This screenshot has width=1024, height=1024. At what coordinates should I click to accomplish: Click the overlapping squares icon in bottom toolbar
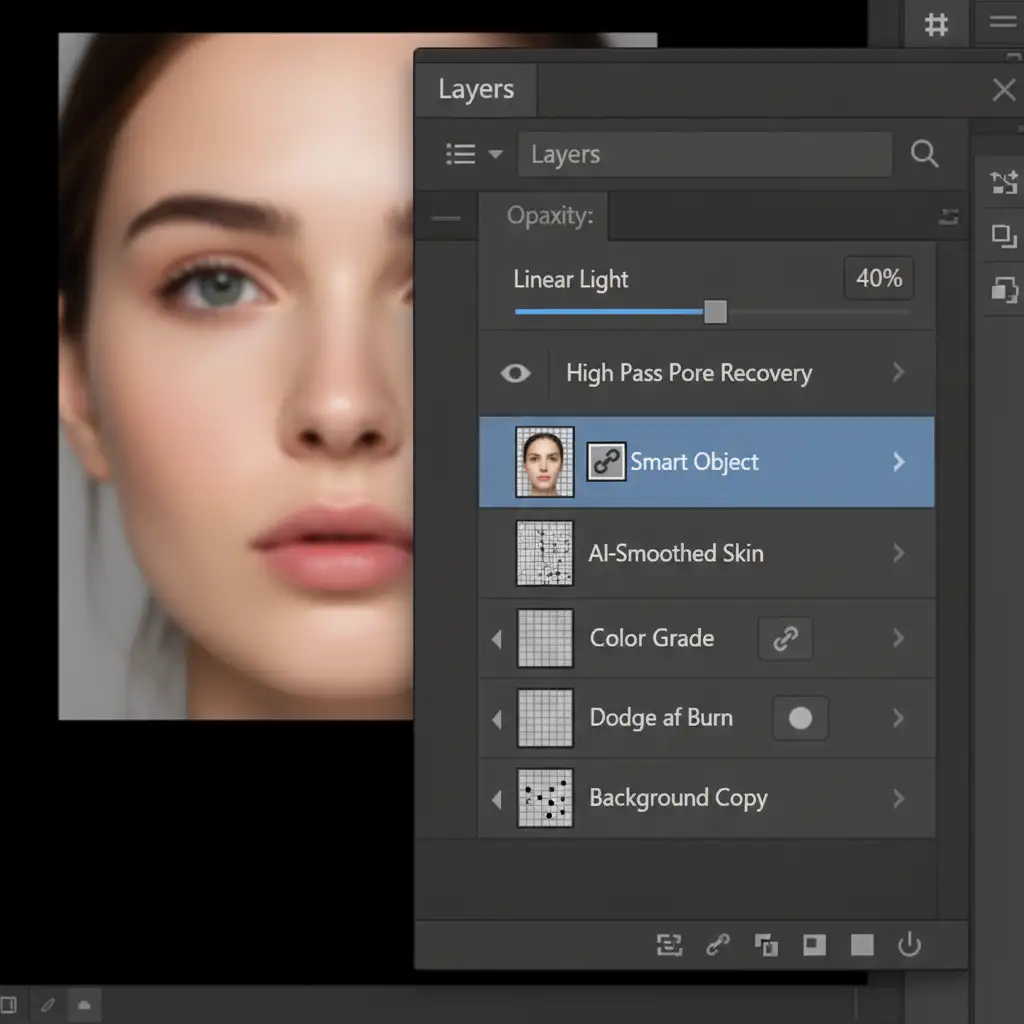pos(766,945)
